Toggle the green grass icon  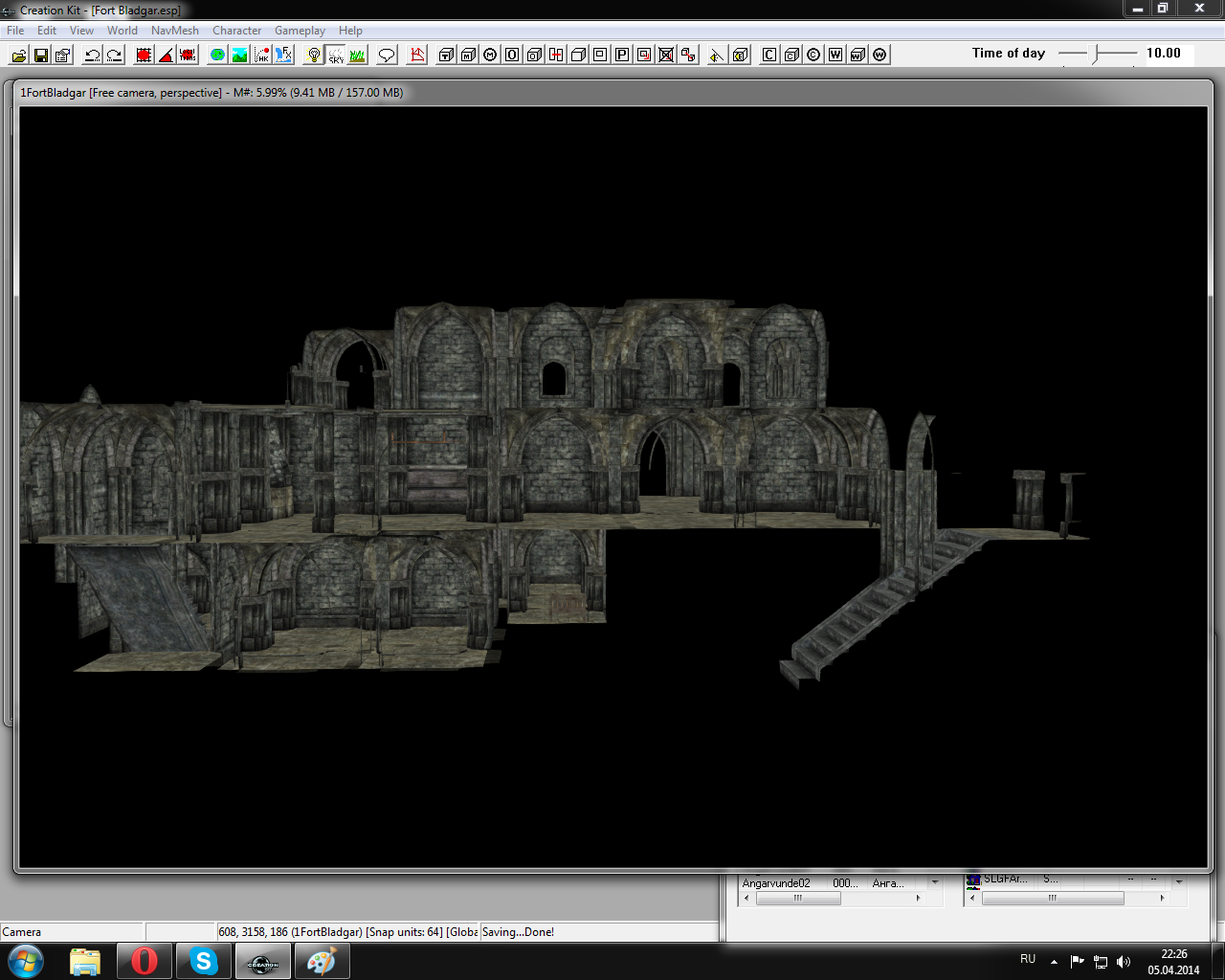coord(357,55)
